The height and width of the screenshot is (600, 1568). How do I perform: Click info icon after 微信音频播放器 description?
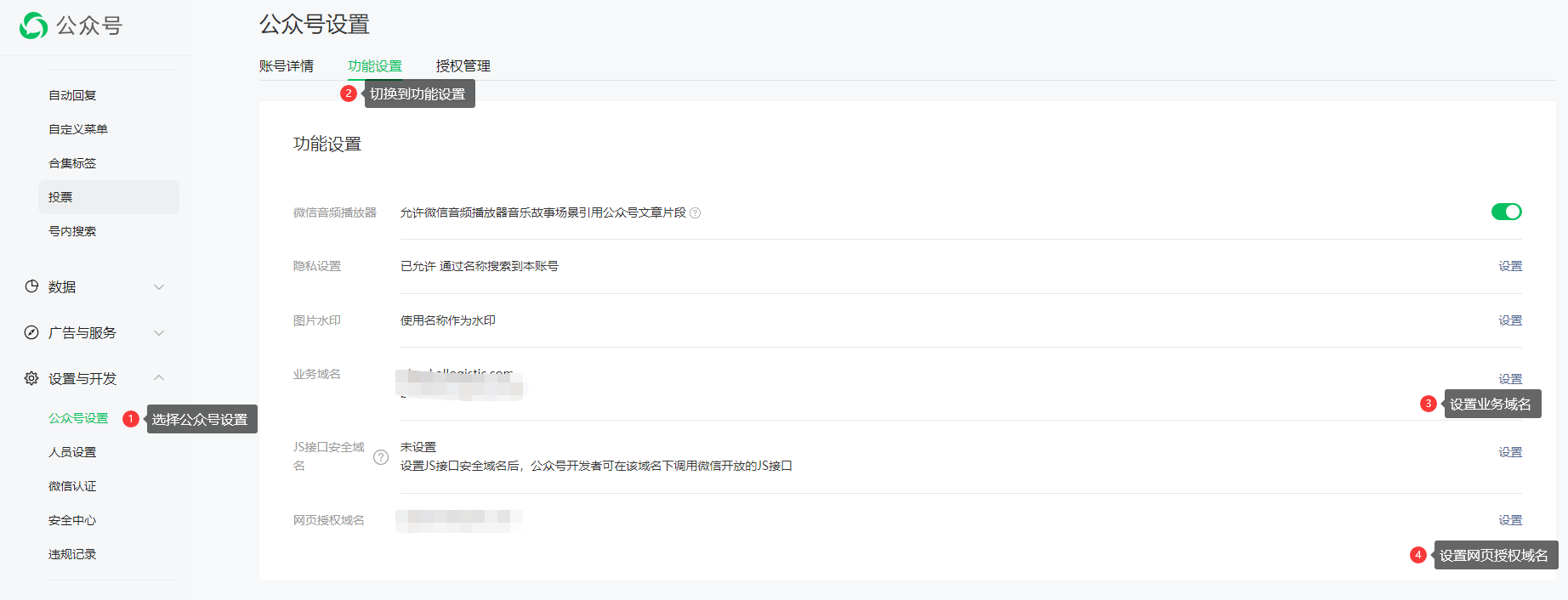[695, 213]
